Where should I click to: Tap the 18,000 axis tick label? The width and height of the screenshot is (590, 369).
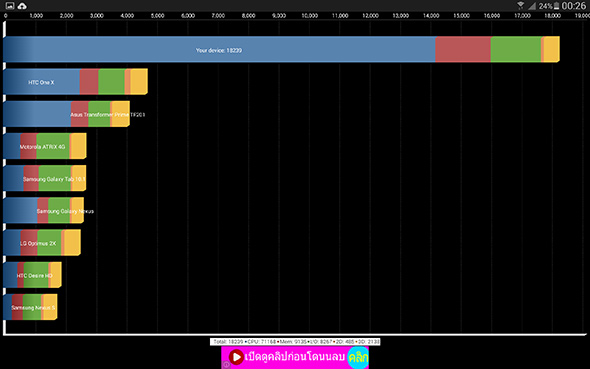(x=552, y=16)
